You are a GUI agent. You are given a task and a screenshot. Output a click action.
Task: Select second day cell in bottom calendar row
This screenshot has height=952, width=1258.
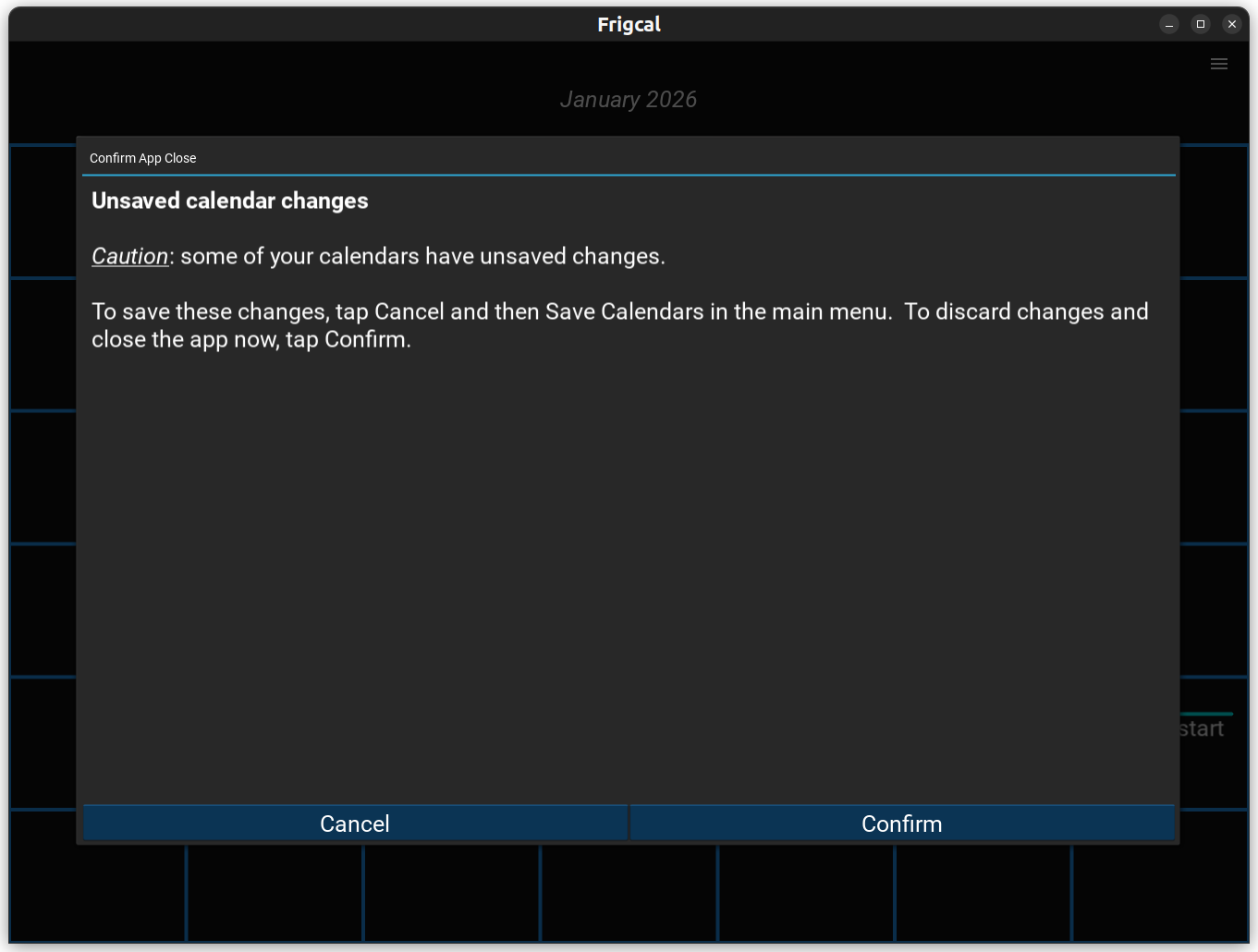point(275,892)
